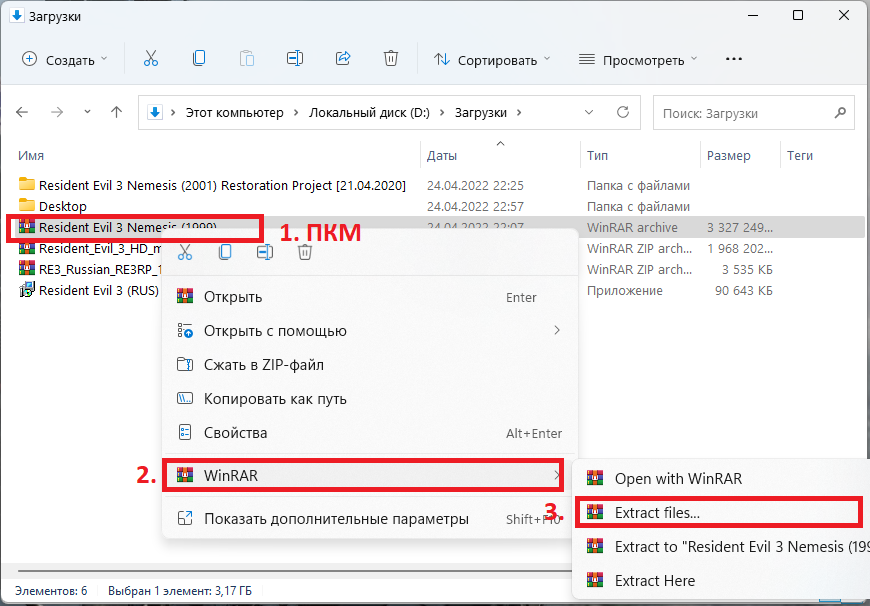The width and height of the screenshot is (870, 606).
Task: Select Extract files... in WinRAR submenu
Action: [x=720, y=513]
